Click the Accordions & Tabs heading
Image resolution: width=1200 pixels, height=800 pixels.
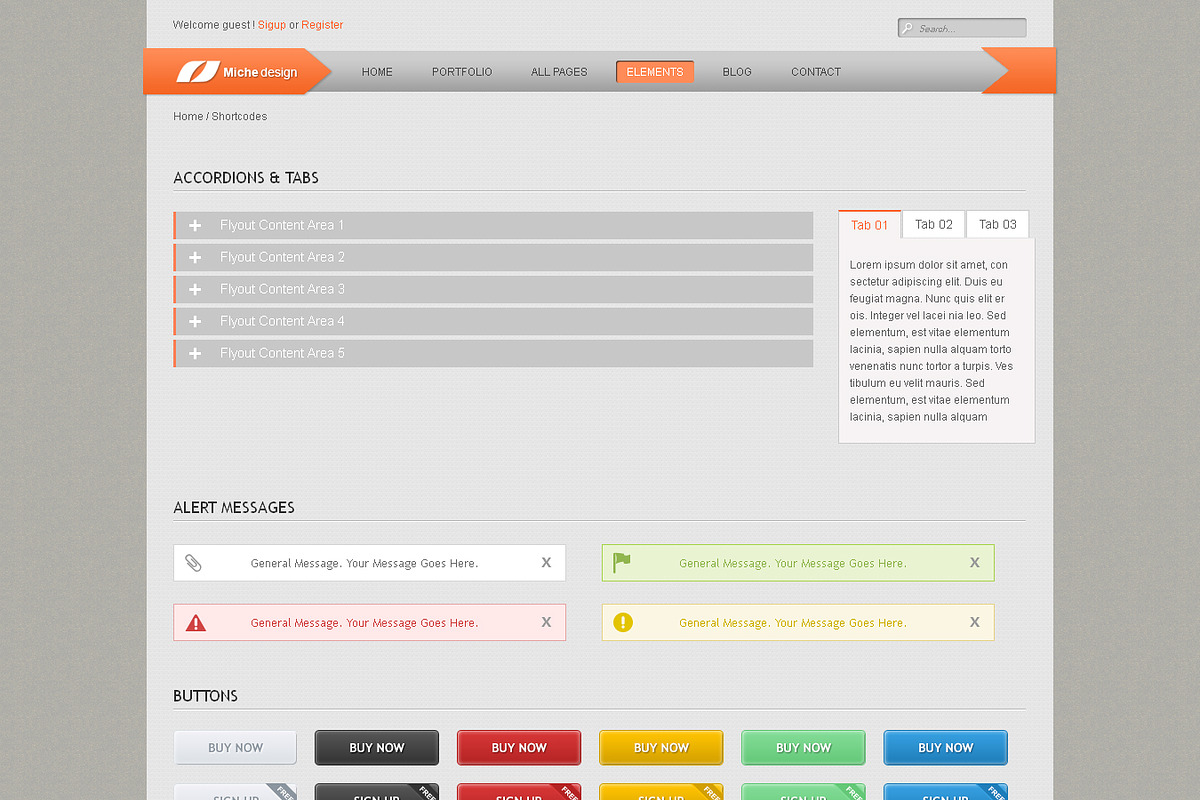[x=246, y=178]
